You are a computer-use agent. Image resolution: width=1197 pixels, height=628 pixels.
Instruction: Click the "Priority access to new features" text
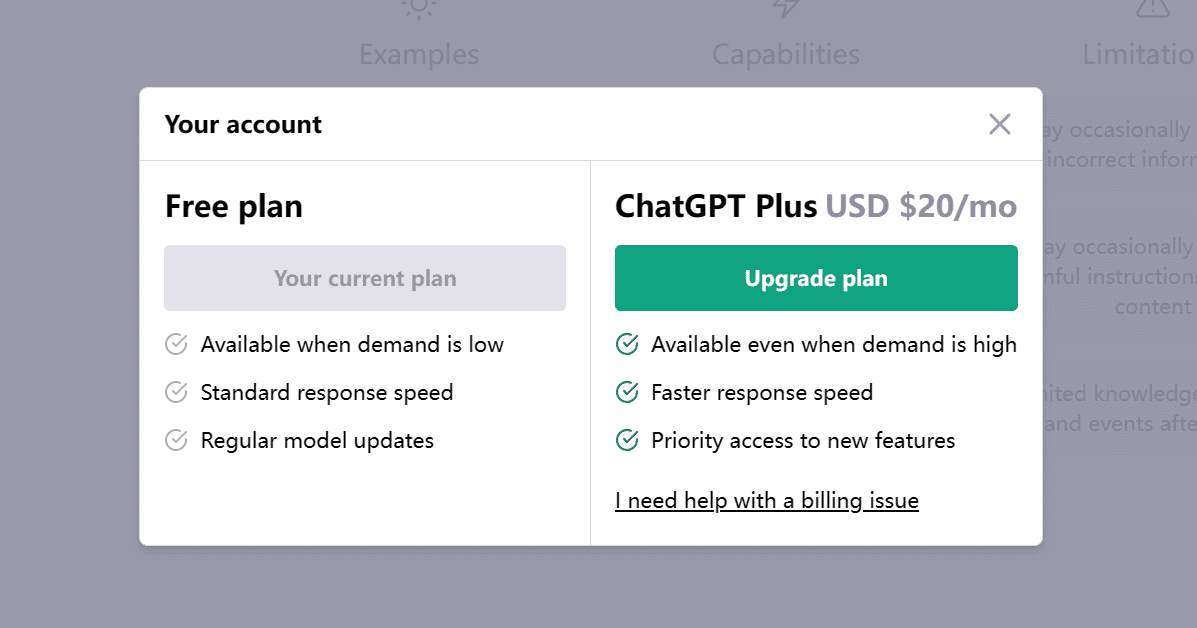803,441
